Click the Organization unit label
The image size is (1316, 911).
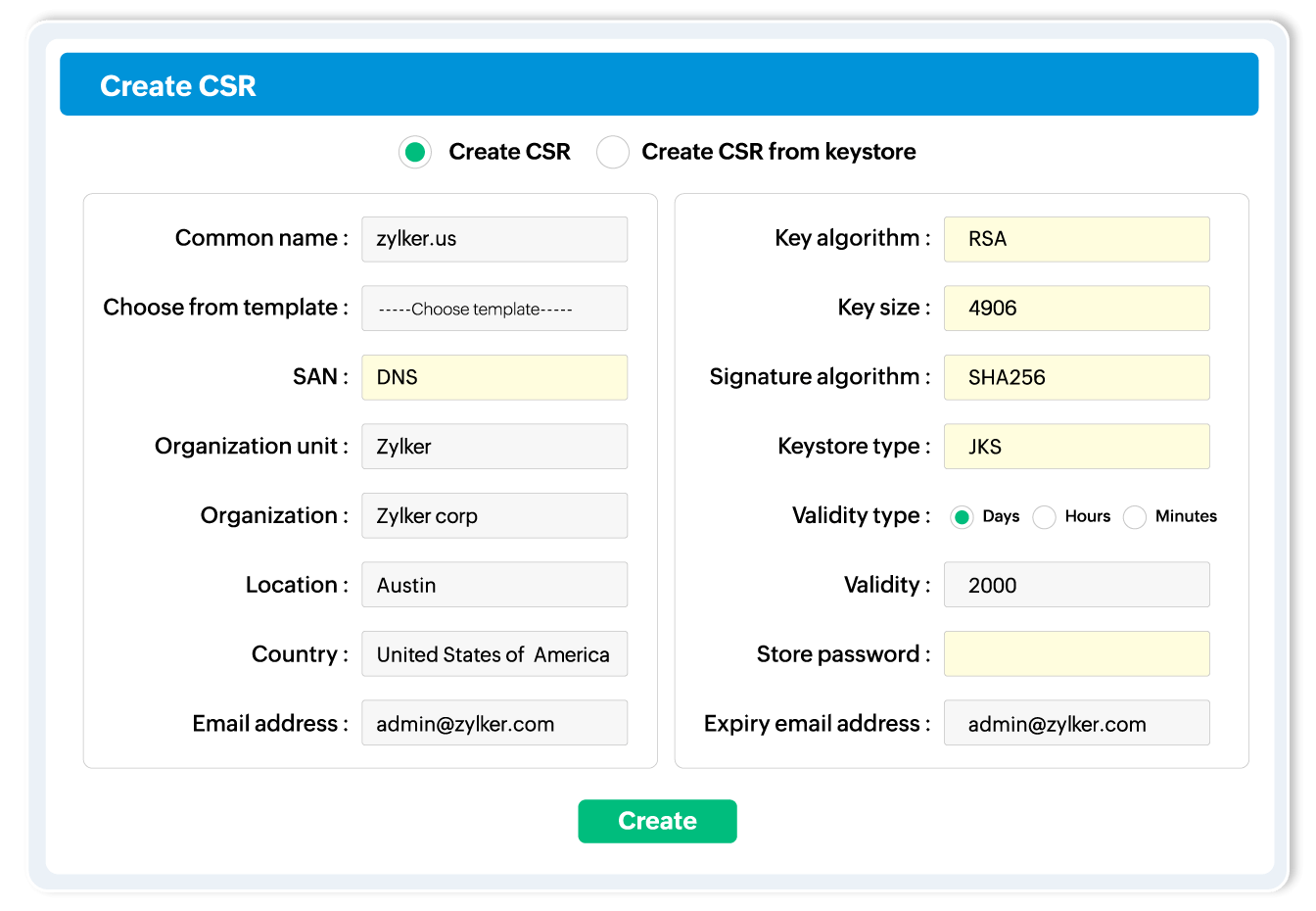pyautogui.click(x=252, y=447)
